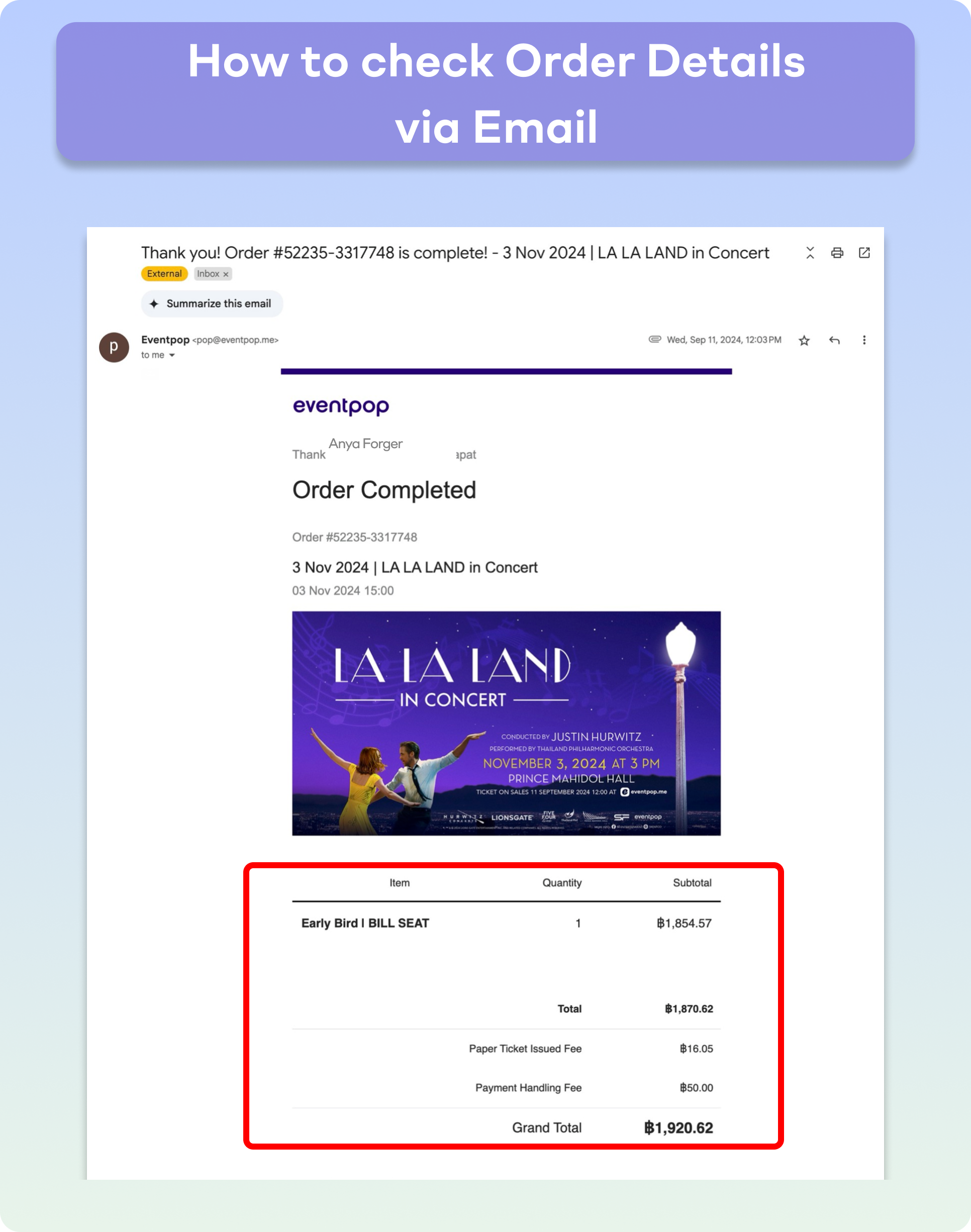Click the Early Bird BILL SEAT item
This screenshot has height=1232, width=971.
click(x=365, y=923)
